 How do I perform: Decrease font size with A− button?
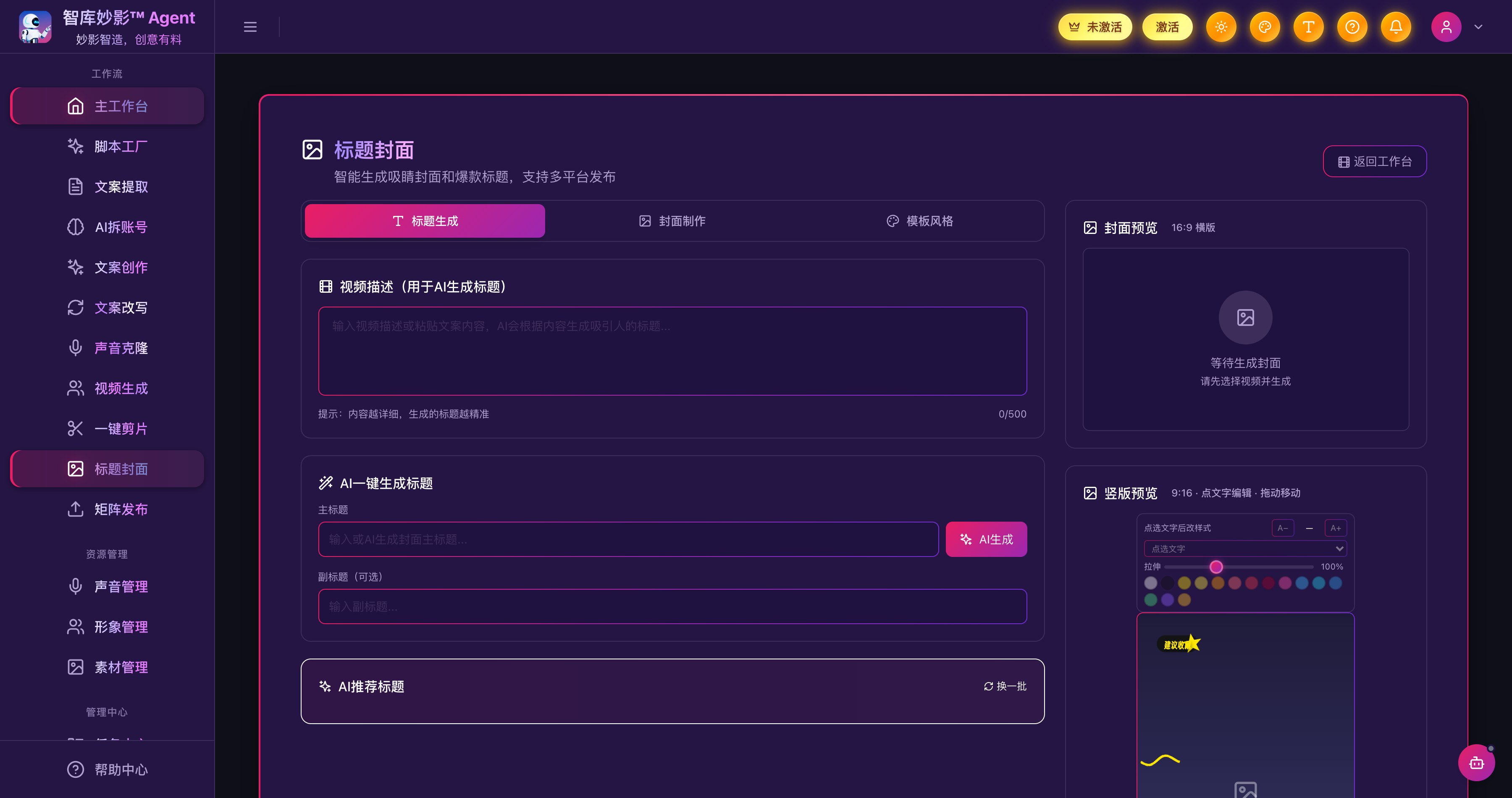(x=1283, y=528)
